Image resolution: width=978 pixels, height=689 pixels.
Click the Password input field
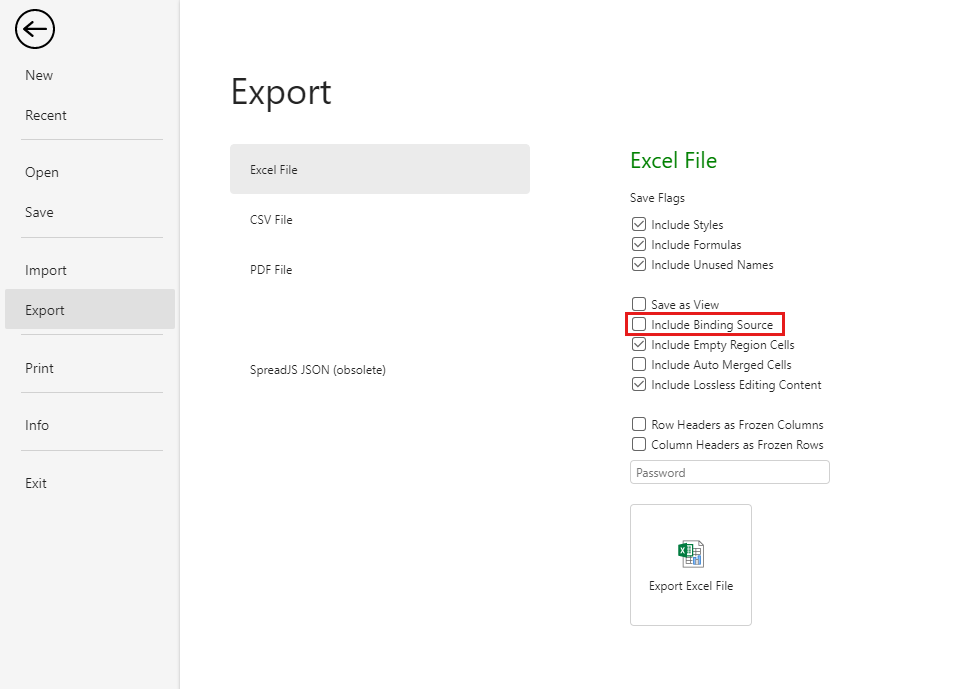point(730,472)
